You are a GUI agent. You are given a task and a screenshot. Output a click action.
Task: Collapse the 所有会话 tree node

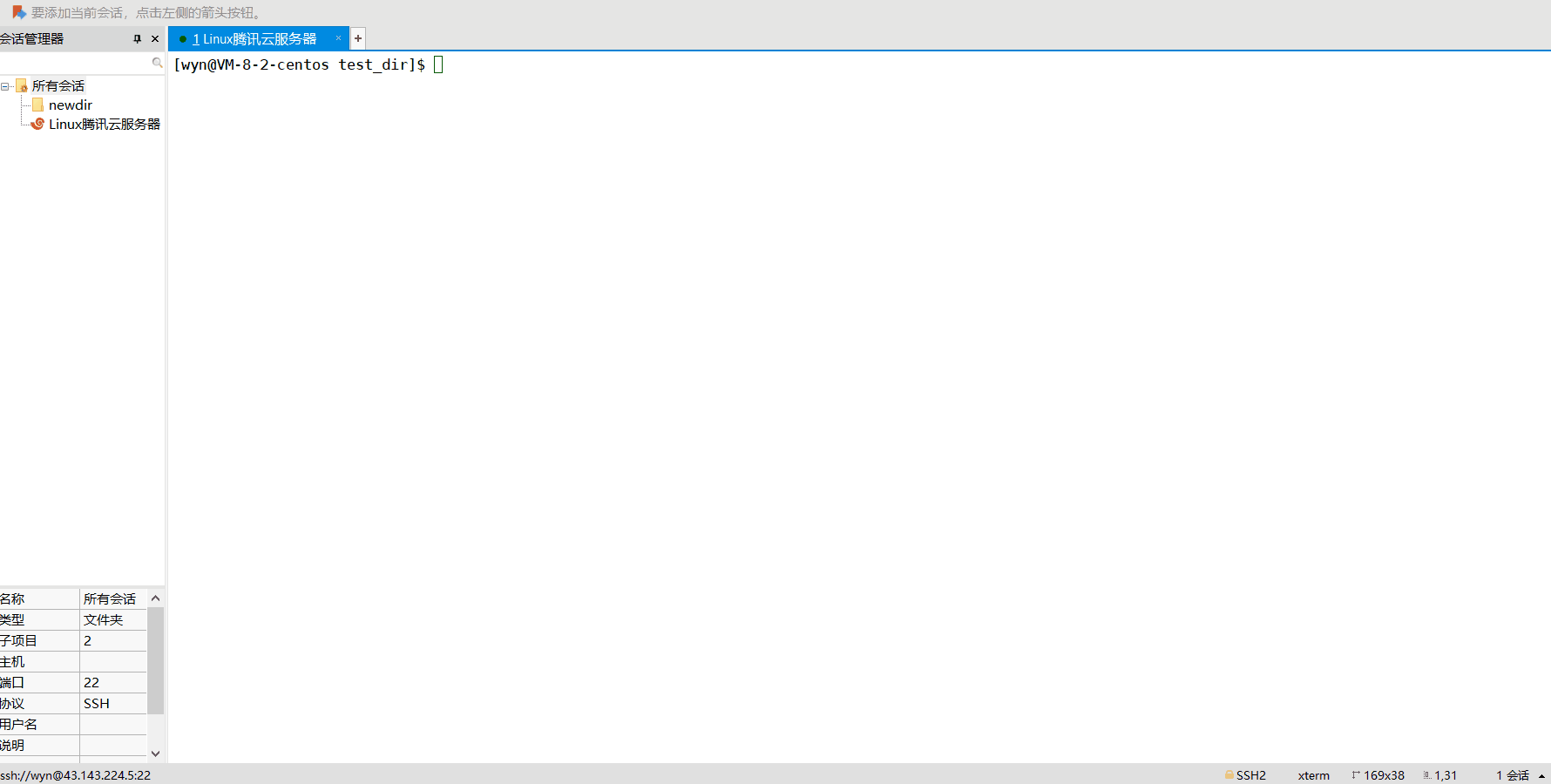point(5,86)
